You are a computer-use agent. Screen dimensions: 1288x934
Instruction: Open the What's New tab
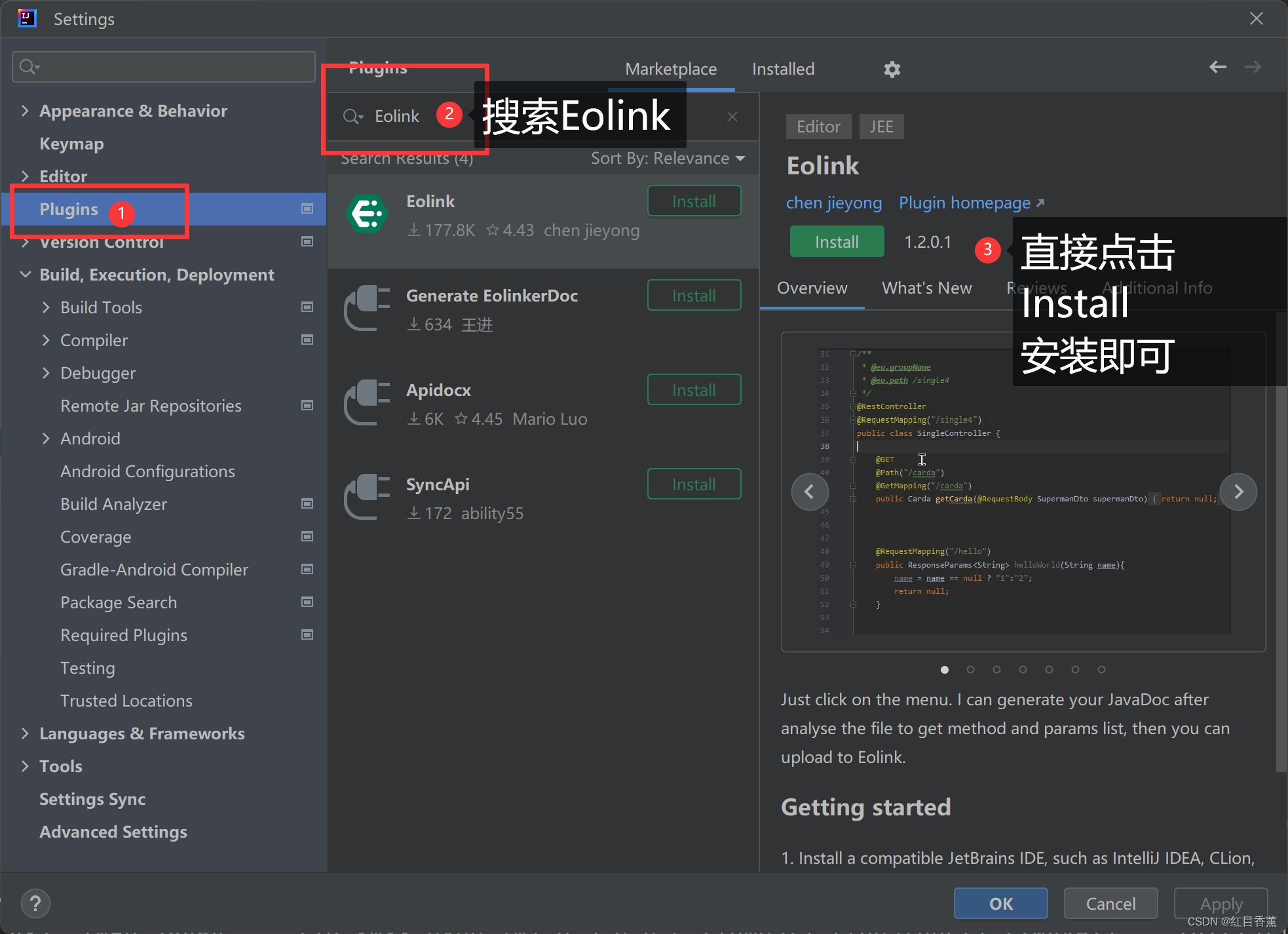pos(926,288)
